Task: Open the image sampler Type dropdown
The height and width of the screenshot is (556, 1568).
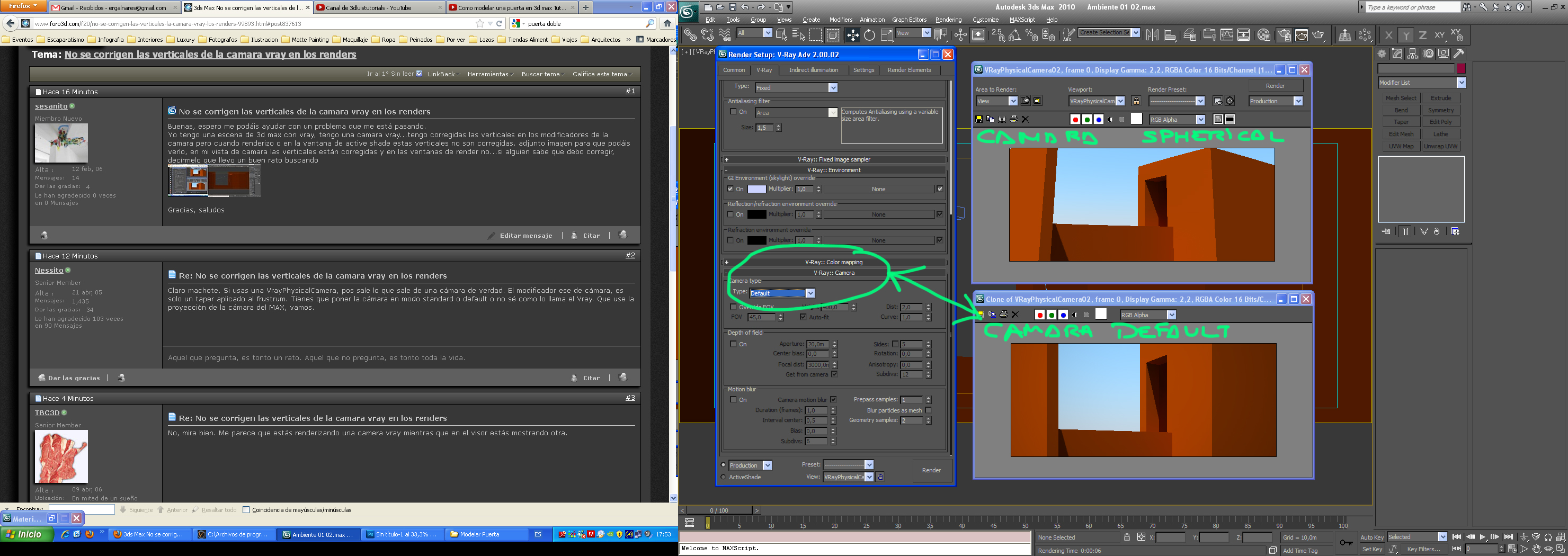Action: [796, 87]
